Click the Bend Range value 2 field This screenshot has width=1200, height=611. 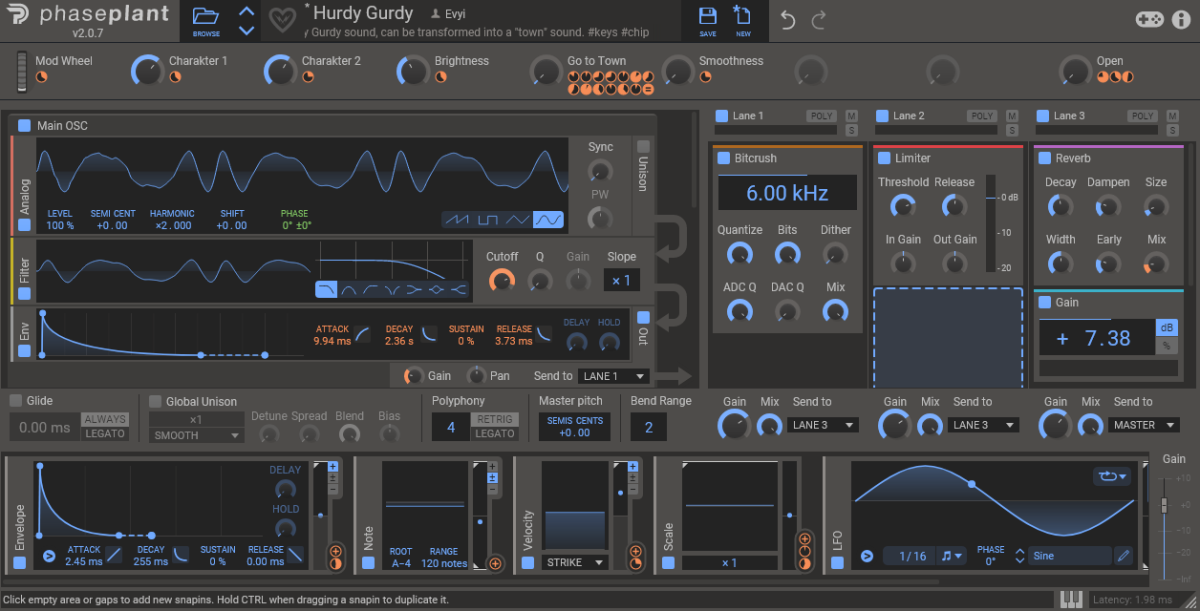(x=648, y=427)
